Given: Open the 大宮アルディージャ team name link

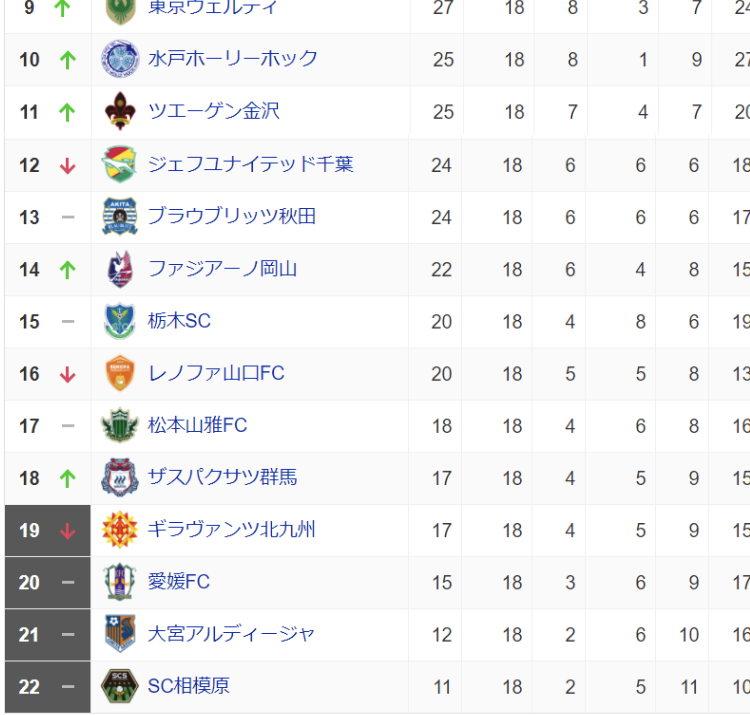Looking at the screenshot, I should 231,634.
